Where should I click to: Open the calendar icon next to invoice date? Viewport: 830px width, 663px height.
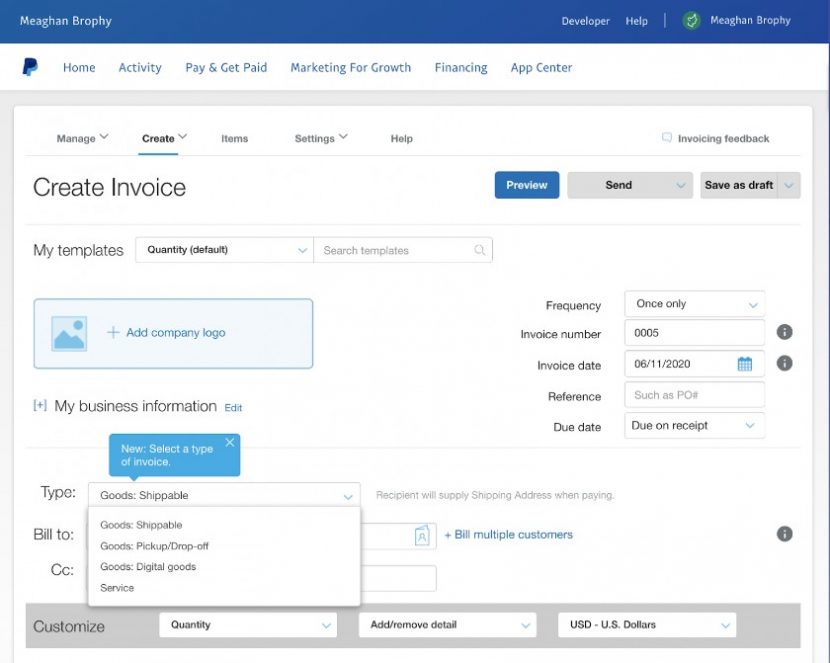pyautogui.click(x=744, y=363)
